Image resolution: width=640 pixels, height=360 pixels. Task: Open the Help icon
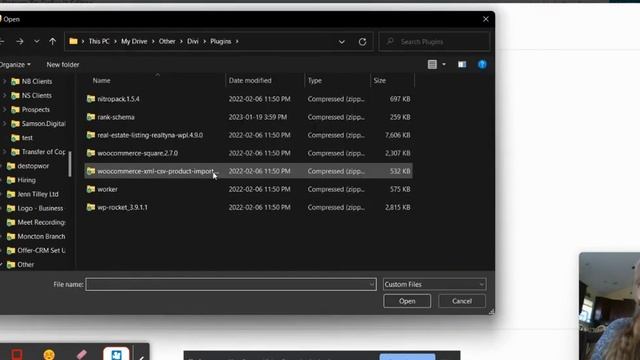click(482, 64)
